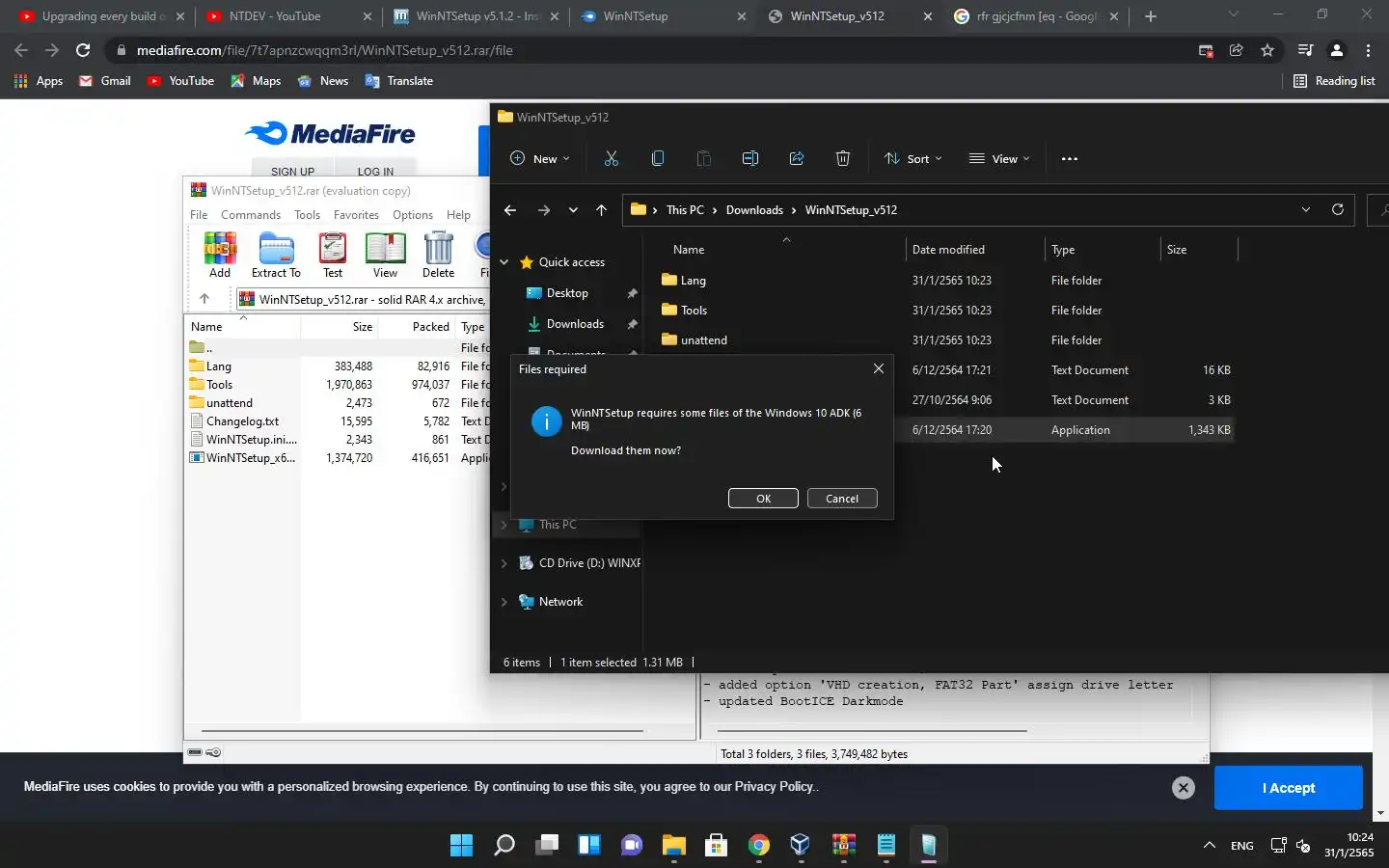
Task: Open the Sort dropdown in Explorer
Action: point(912,158)
